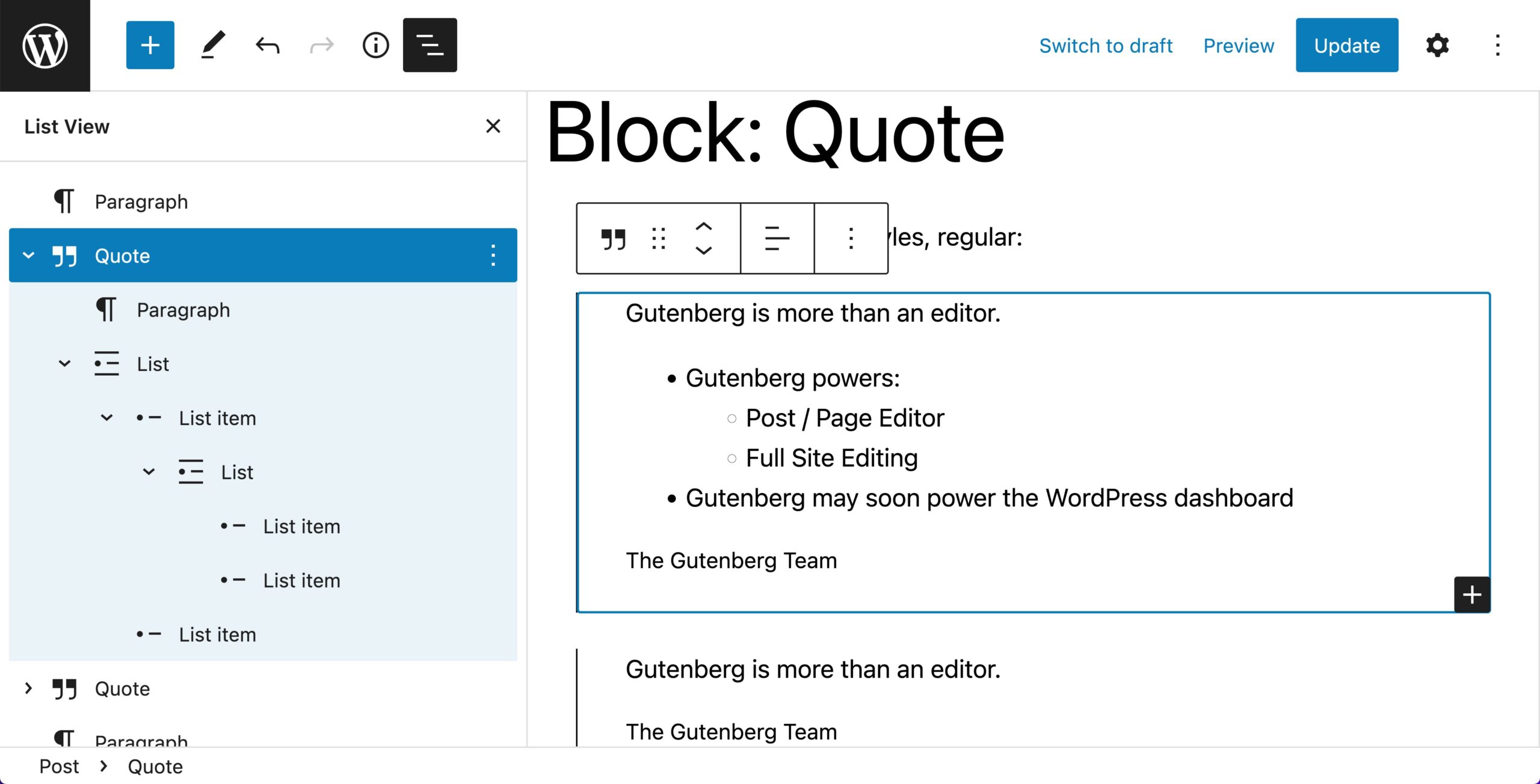Click the black add block button in quote

1471,595
